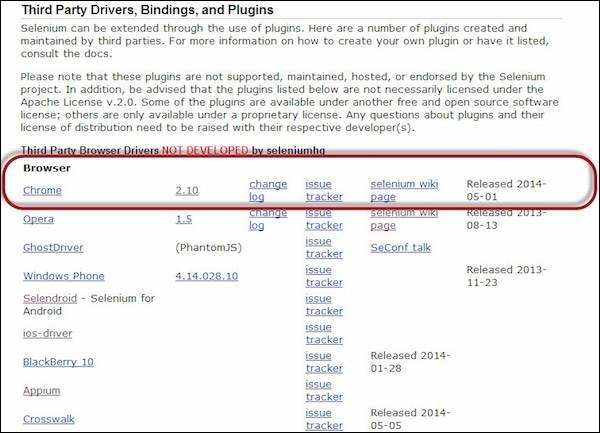The width and height of the screenshot is (600, 433).
Task: Open the Chrome change log link
Action: click(268, 190)
